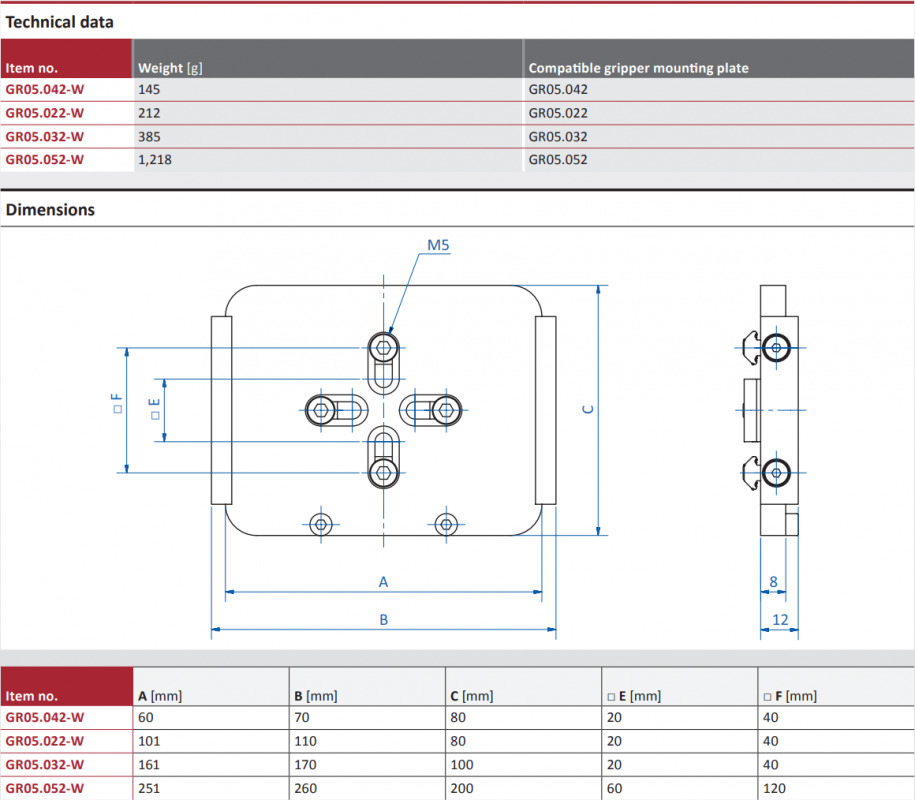Select compatible plate GR05.032

point(558,137)
